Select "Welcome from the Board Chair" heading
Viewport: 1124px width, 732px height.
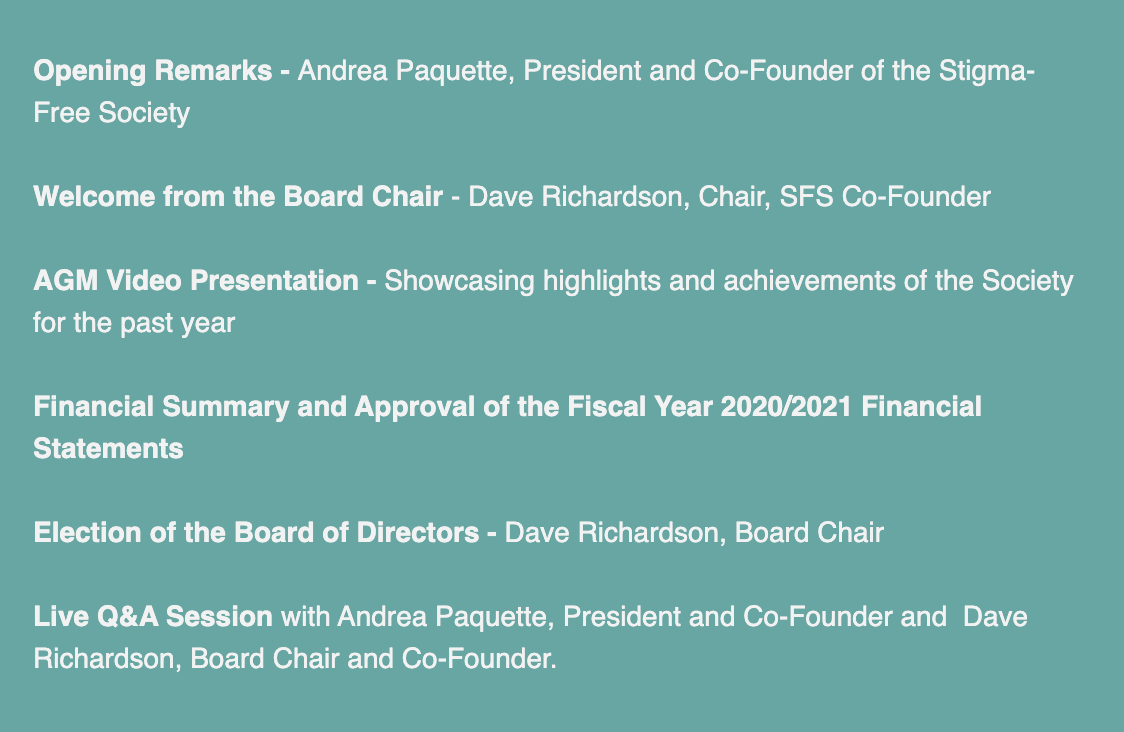coord(238,196)
